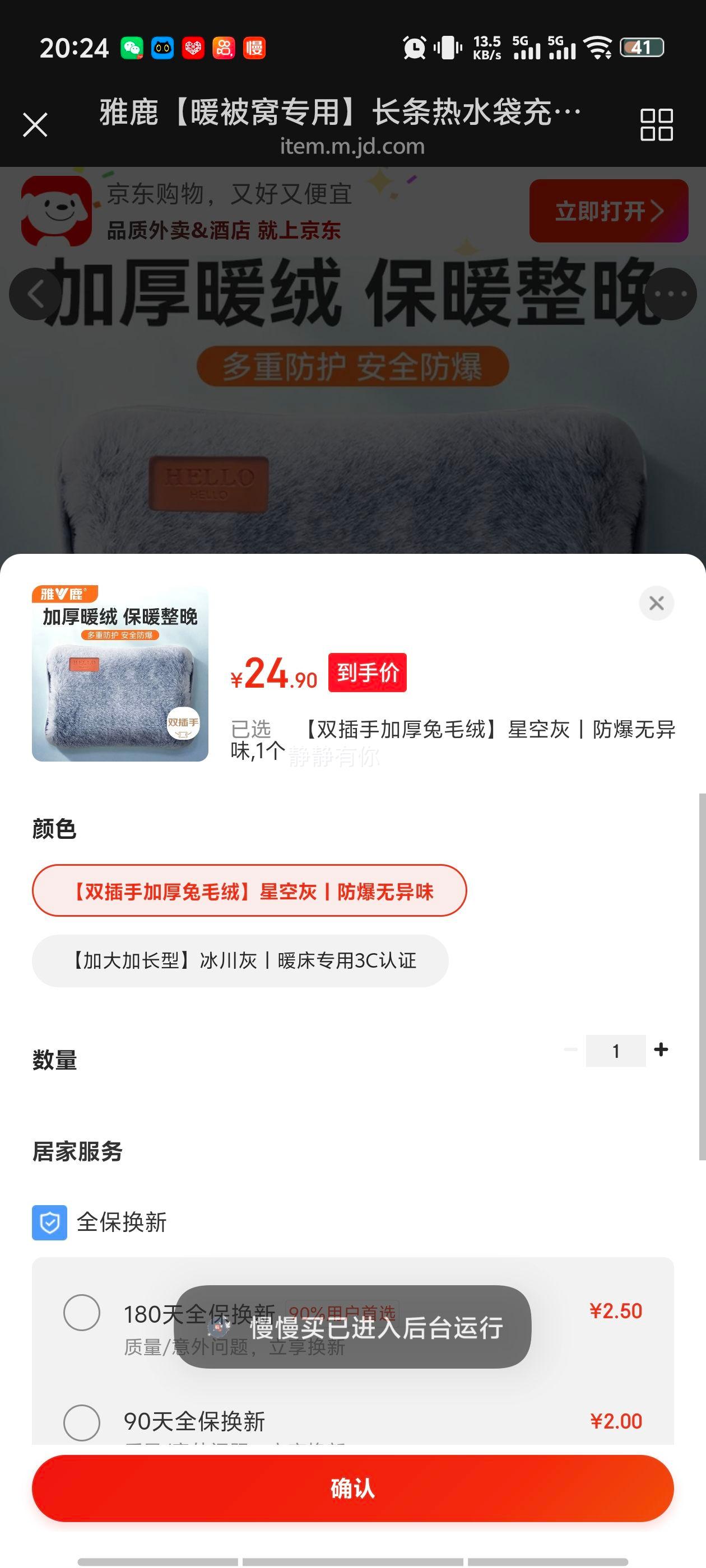Increase quantity with the plus icon
This screenshot has height=1568, width=706.
point(661,1050)
